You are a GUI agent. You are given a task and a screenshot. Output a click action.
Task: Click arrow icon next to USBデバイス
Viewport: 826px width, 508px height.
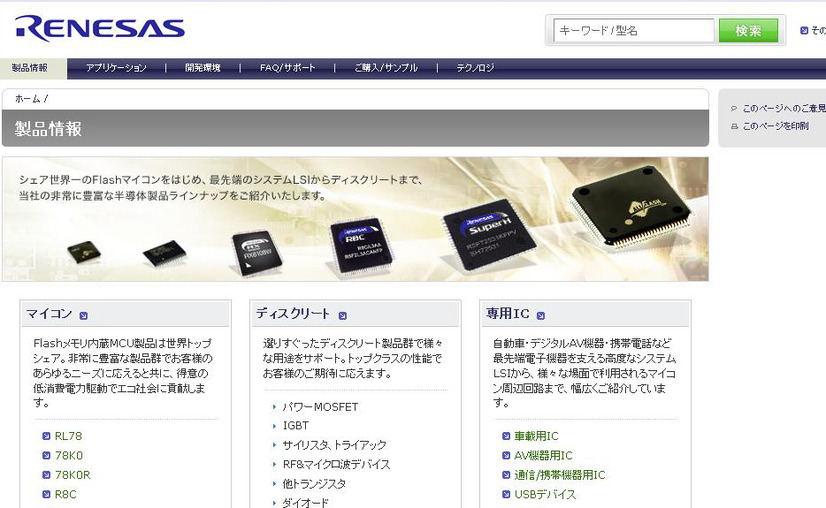(x=506, y=494)
